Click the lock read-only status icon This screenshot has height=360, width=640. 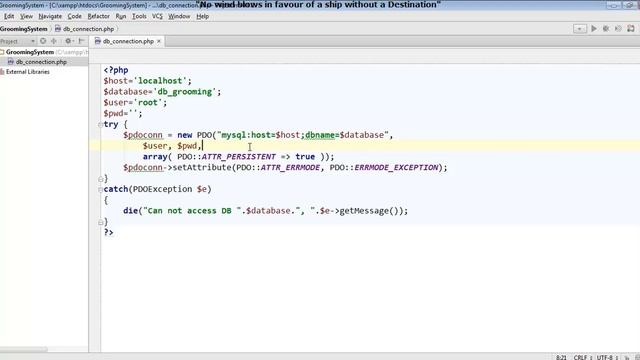coord(627,357)
